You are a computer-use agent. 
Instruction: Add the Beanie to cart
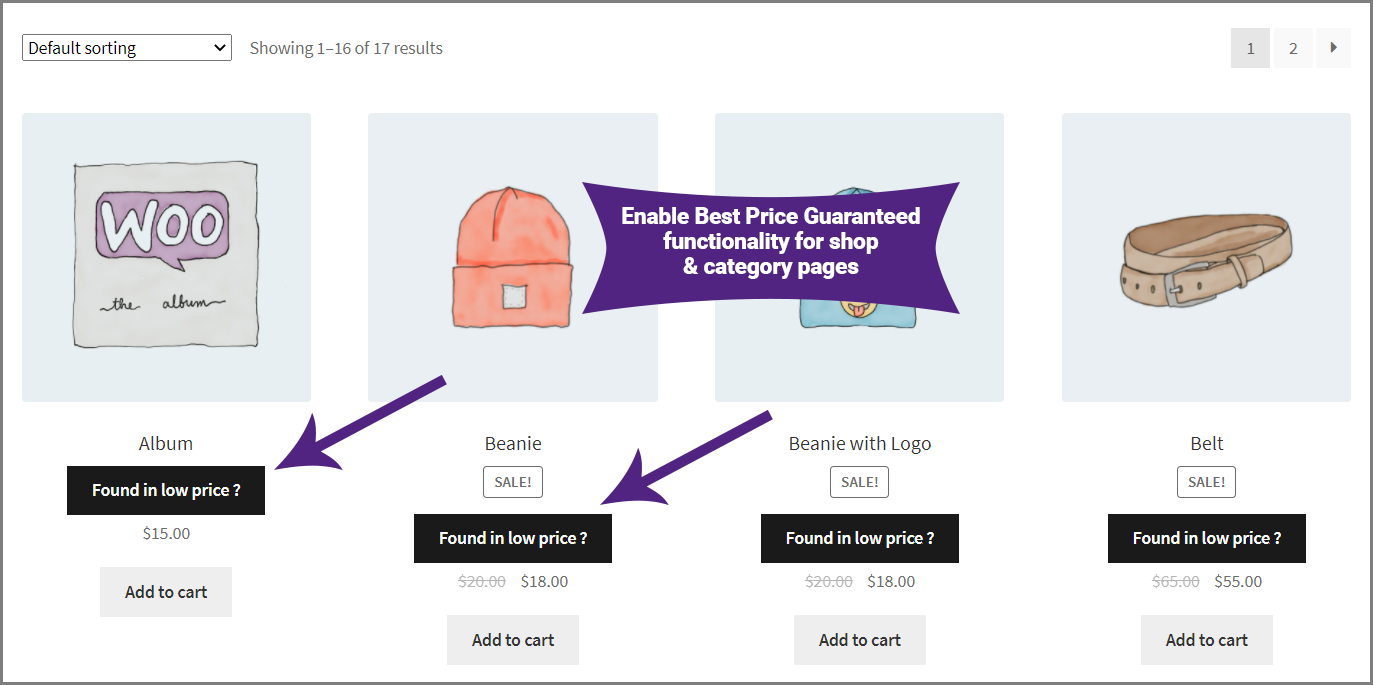(513, 640)
